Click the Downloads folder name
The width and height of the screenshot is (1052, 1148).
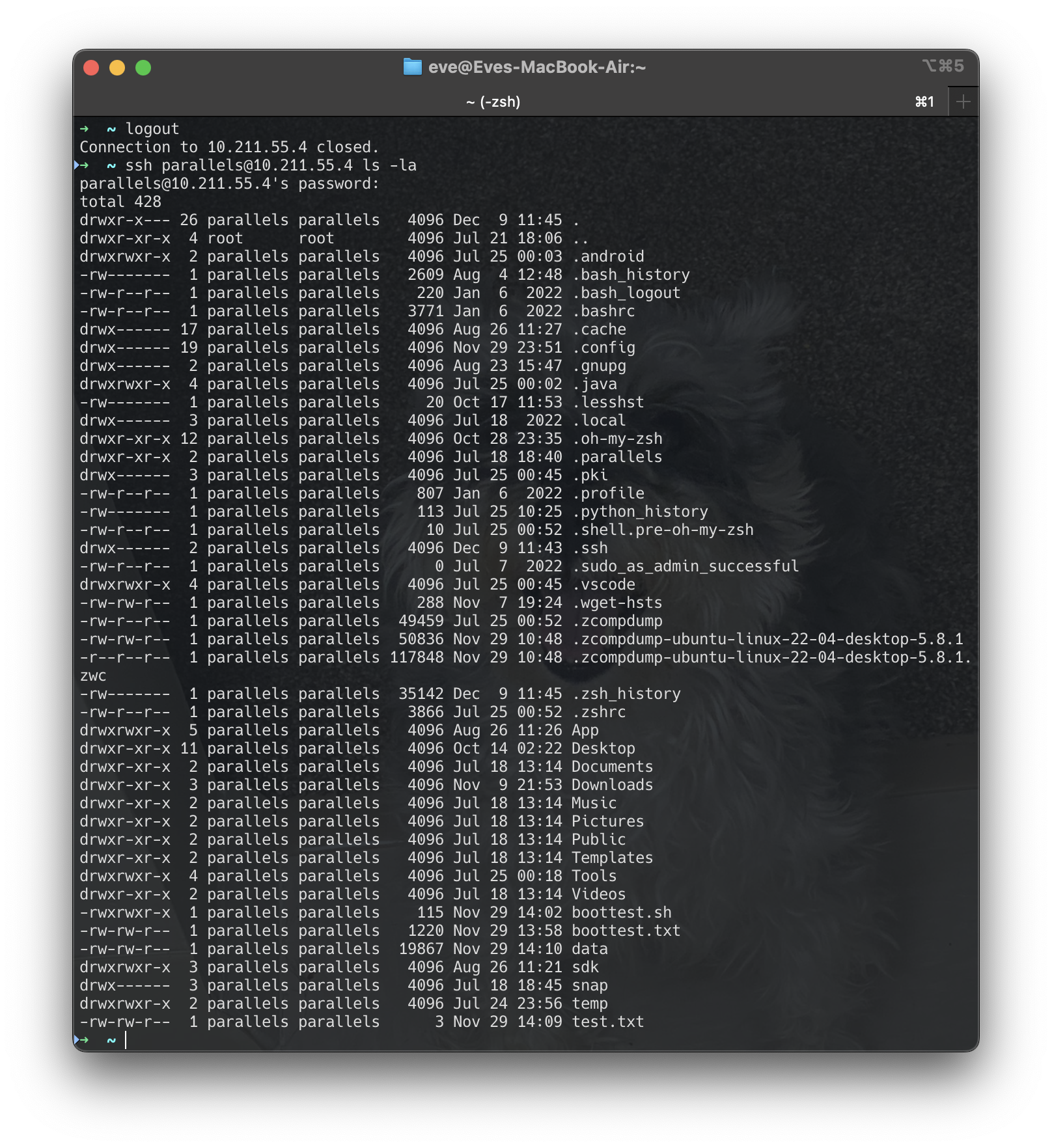point(611,785)
